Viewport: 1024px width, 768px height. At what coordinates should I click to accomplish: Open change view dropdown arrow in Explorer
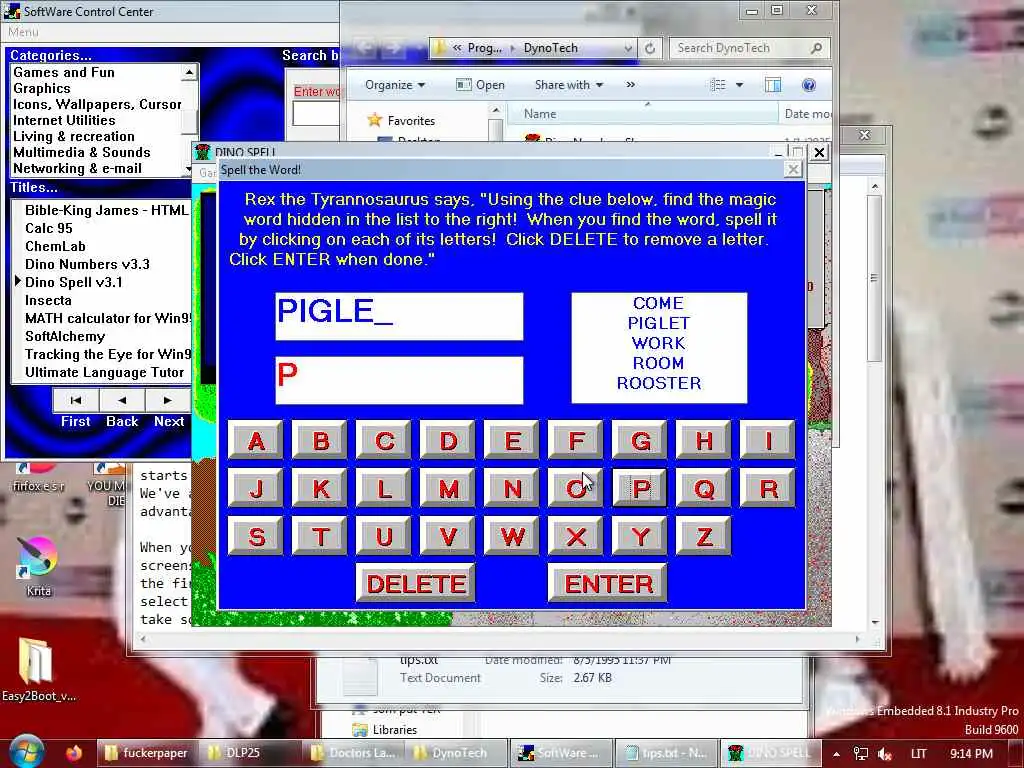(740, 85)
